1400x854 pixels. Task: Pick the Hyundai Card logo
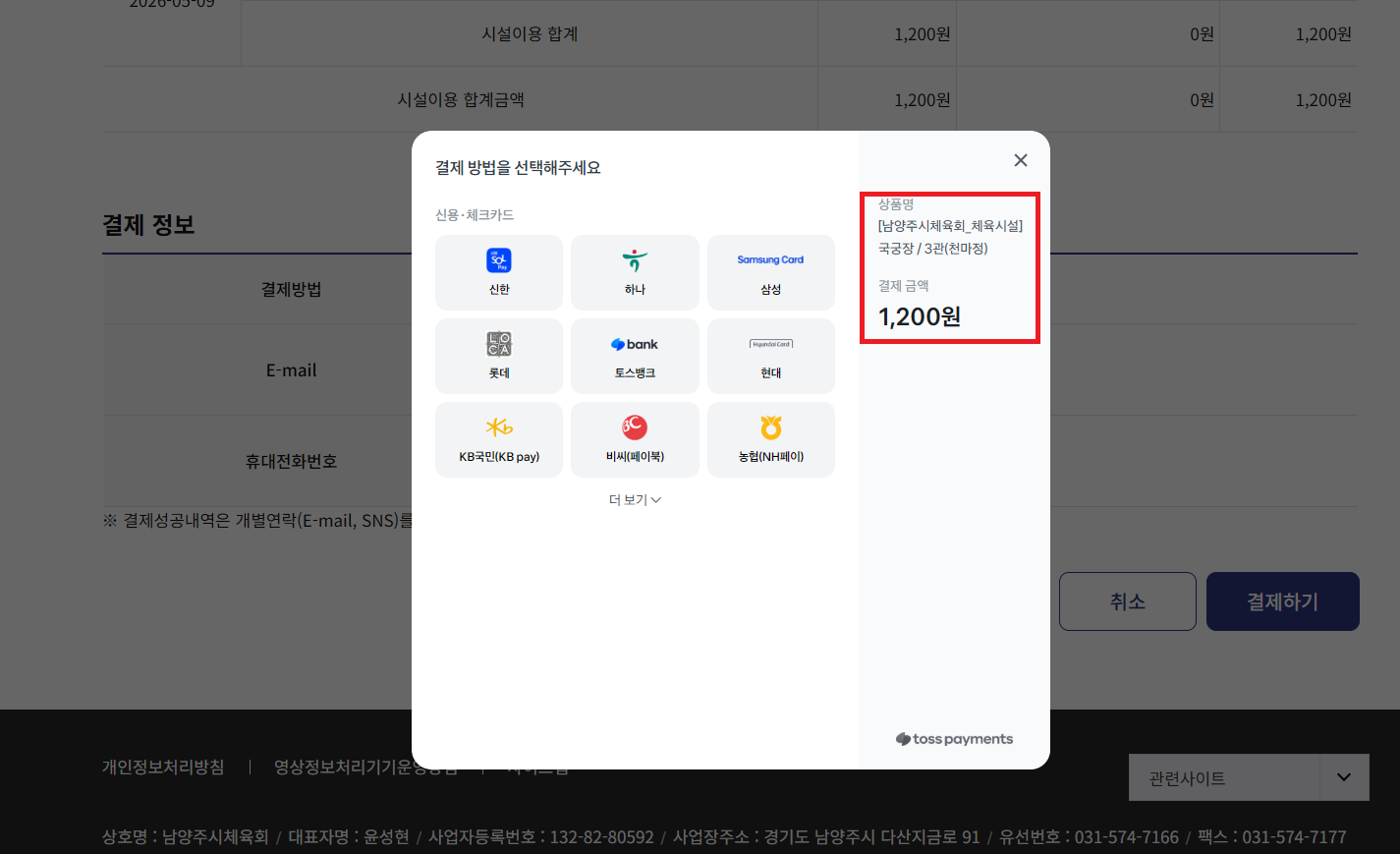coord(770,344)
